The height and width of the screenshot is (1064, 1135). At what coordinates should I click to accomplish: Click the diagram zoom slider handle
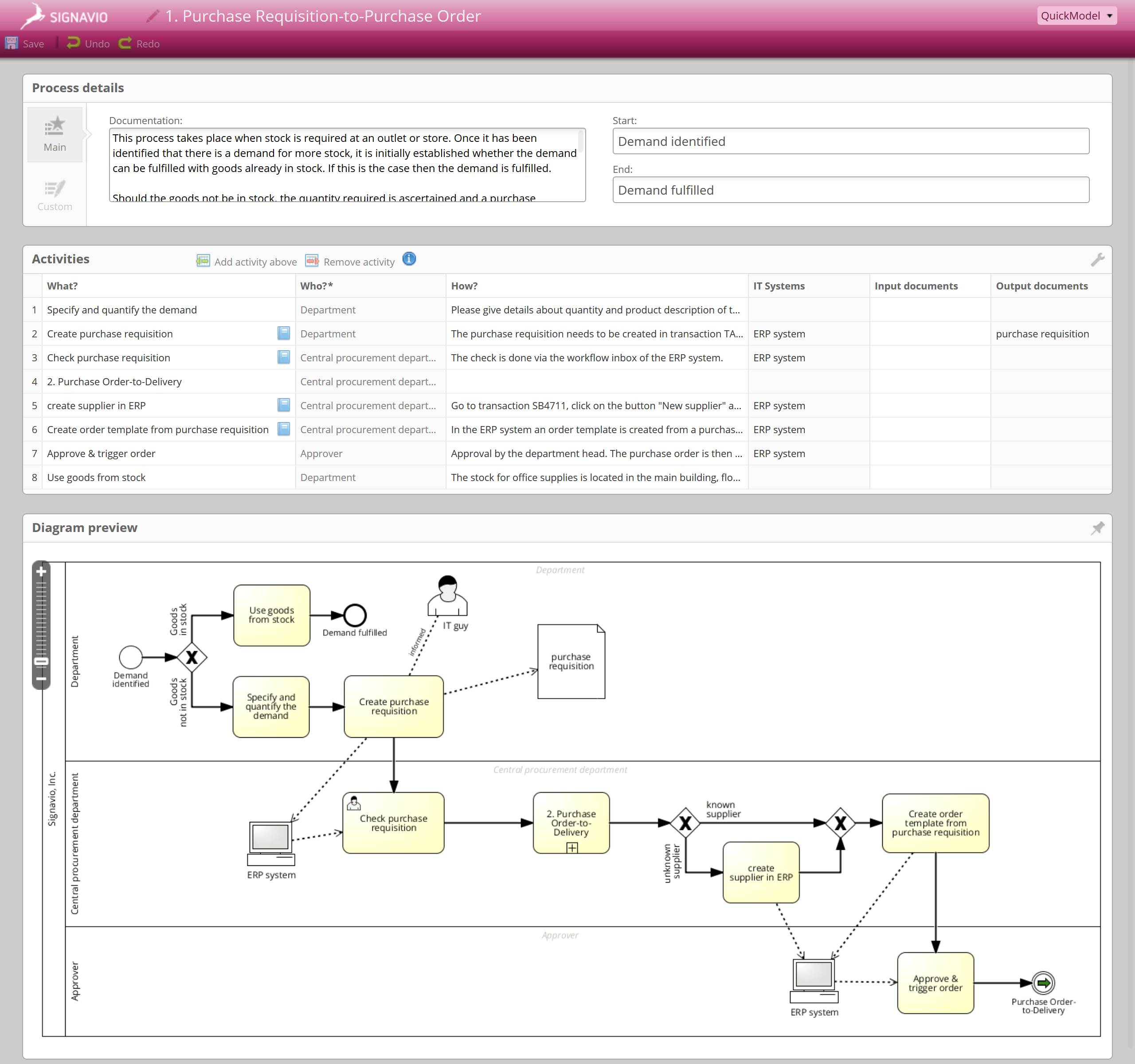(41, 661)
